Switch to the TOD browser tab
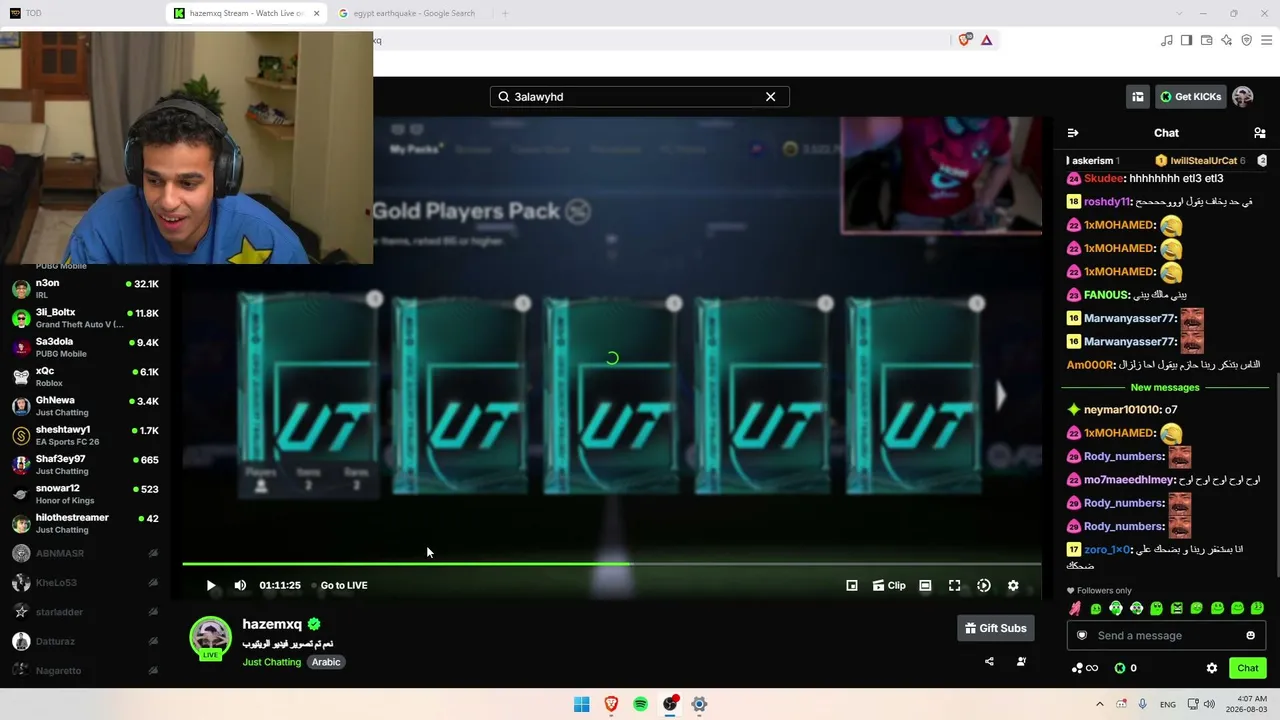Screen dimensions: 1280x720 [80, 13]
